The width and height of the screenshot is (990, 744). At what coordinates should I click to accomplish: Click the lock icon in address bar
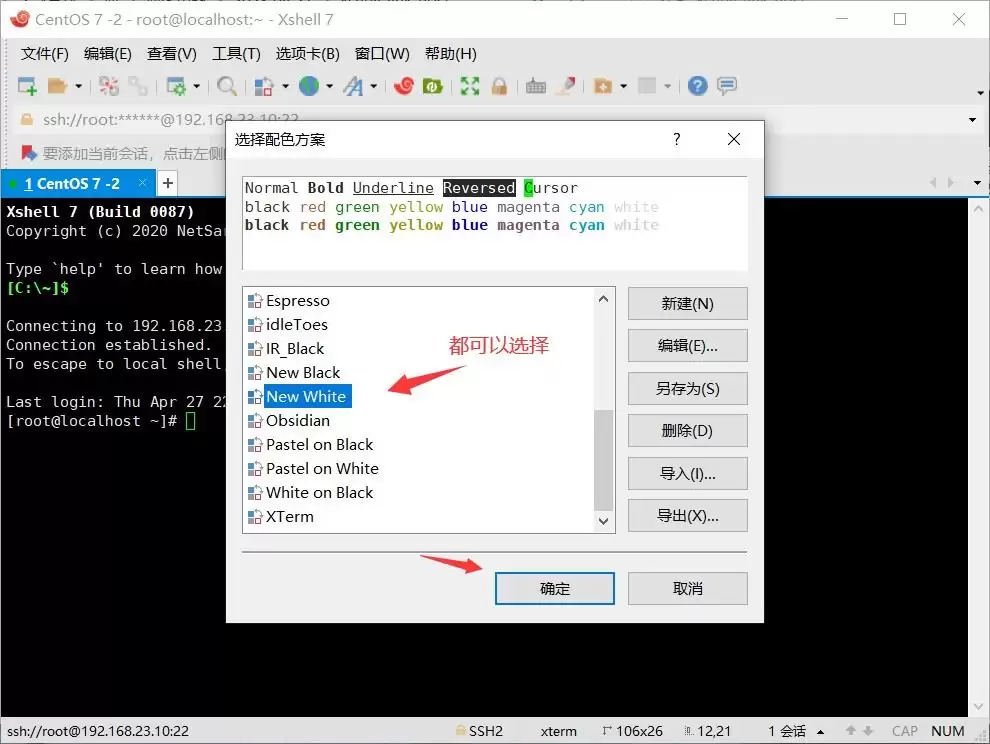27,119
